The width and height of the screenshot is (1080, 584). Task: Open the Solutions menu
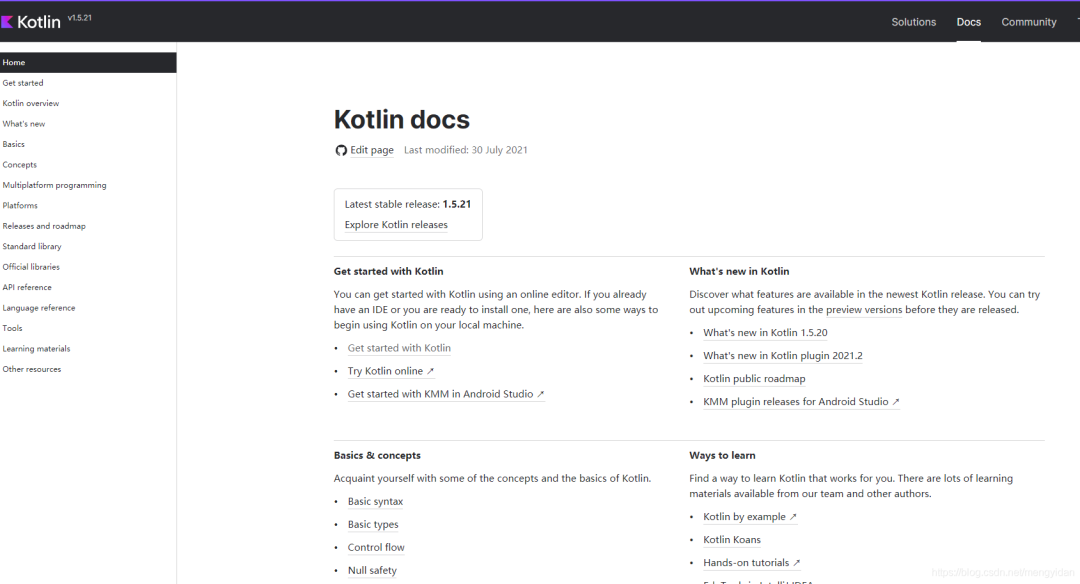click(913, 21)
